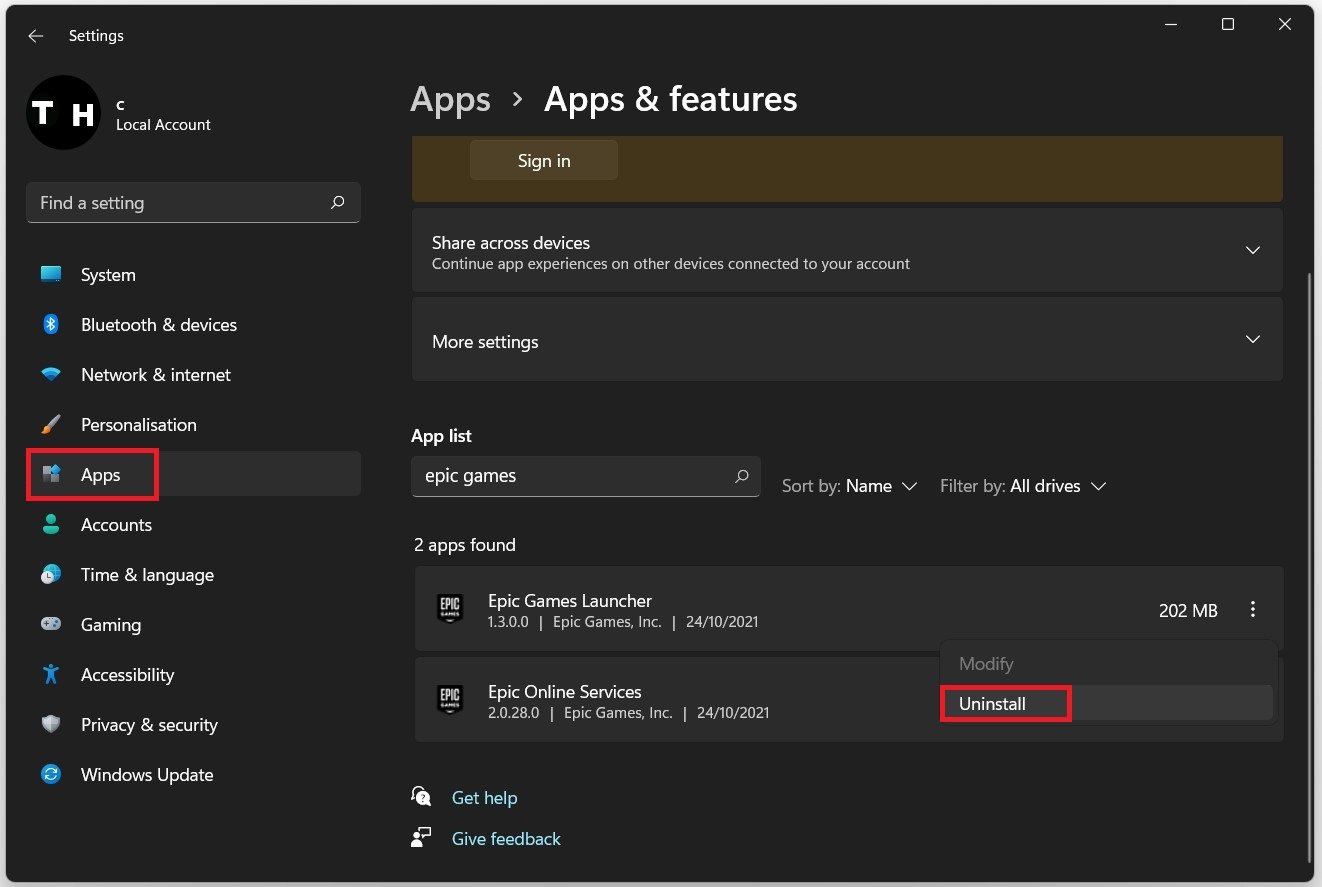1322x887 pixels.
Task: Go to Network & internet settings
Action: (x=155, y=375)
